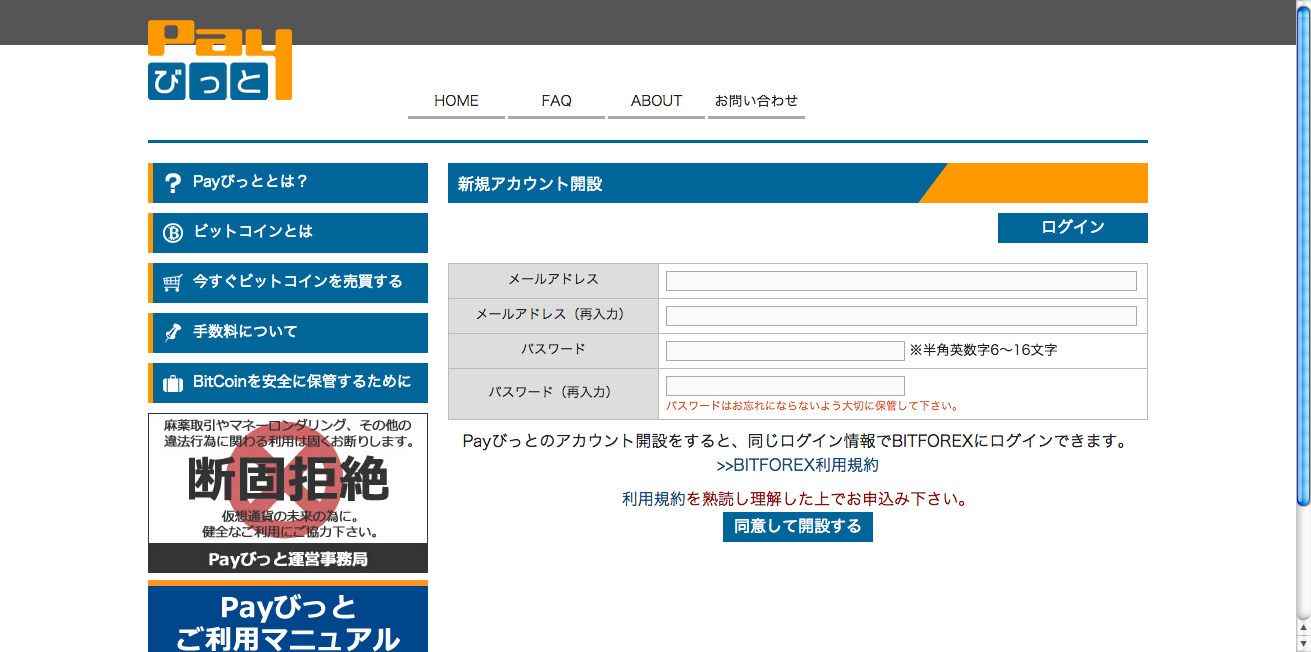Select the パスワード（再入力） field

click(x=785, y=386)
